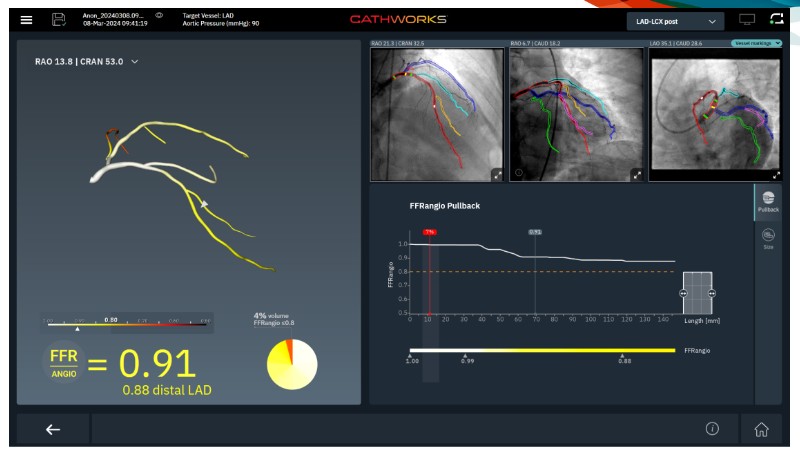Screen dimensions: 800x450
Task: Click the left handle of length window
Action: tap(684, 293)
